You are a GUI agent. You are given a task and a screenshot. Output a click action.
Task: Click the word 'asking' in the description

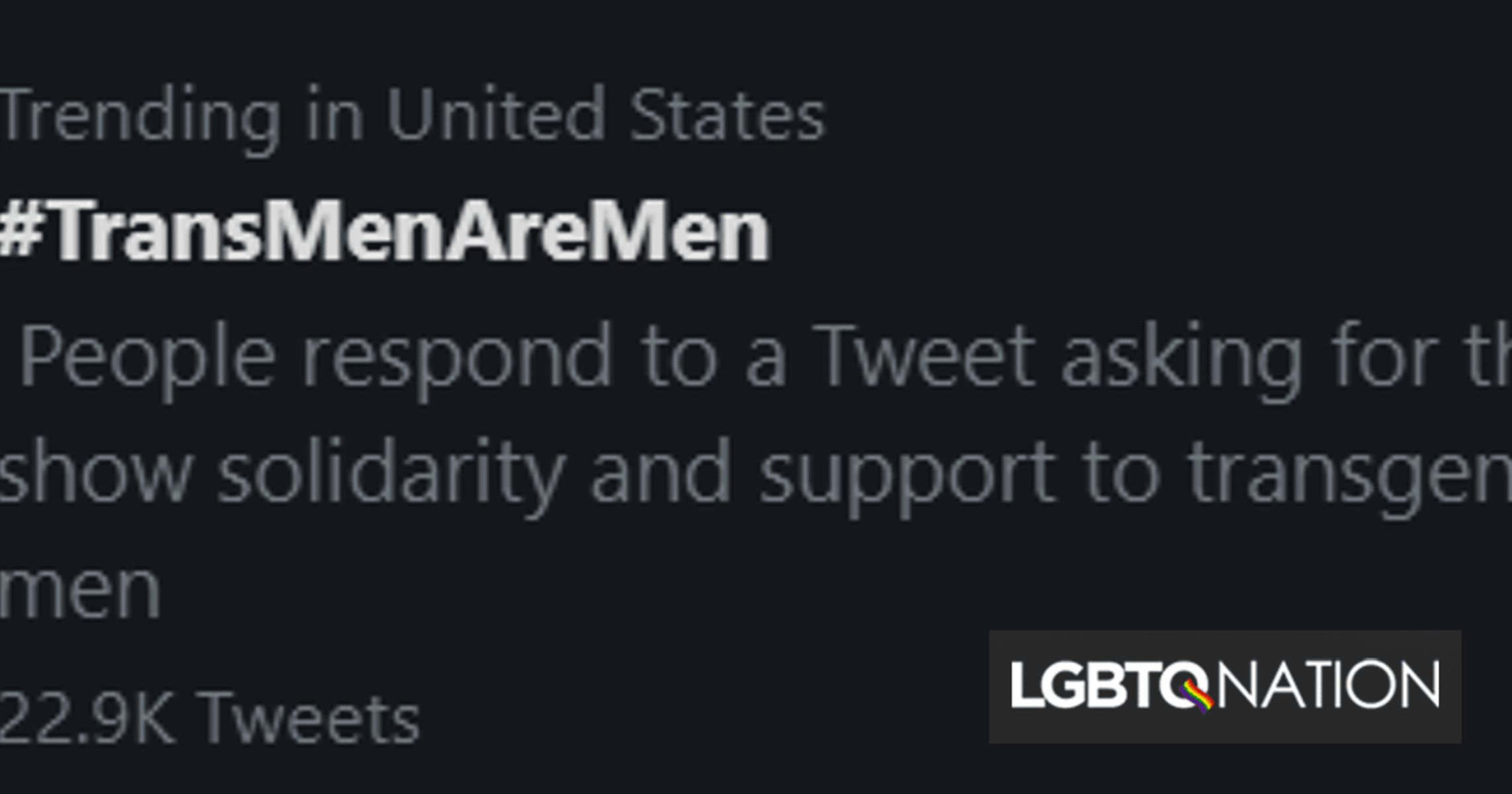pos(1181,357)
